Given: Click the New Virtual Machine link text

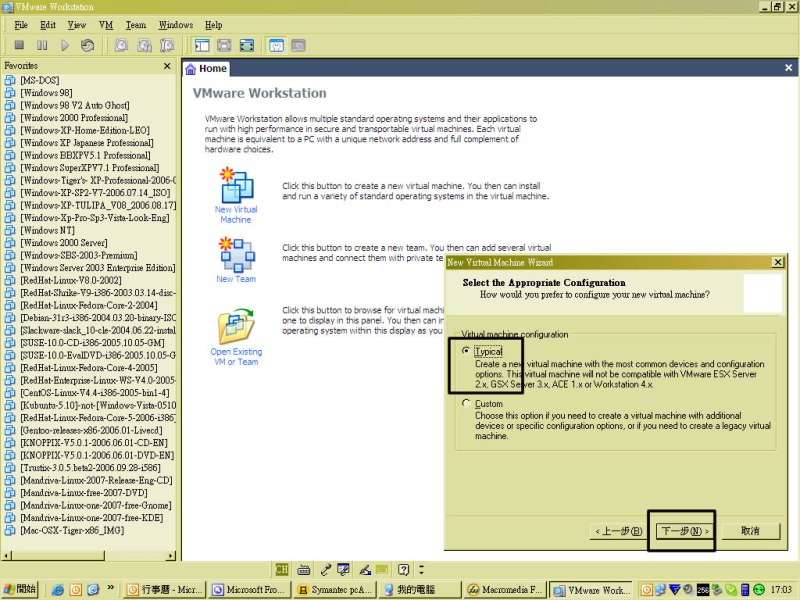Looking at the screenshot, I should click(x=236, y=214).
